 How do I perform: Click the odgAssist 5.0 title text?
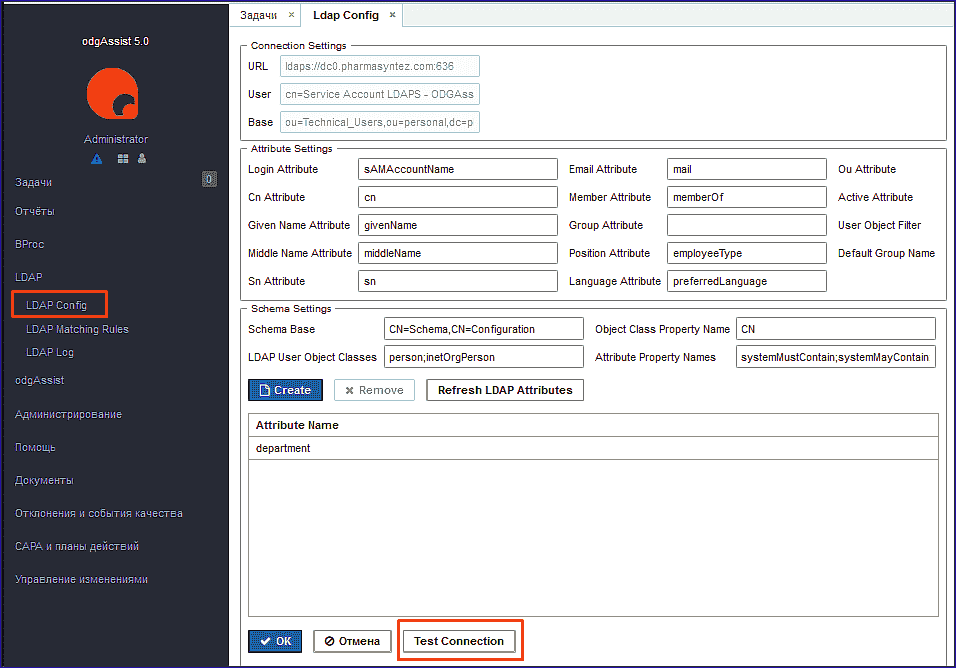pos(115,41)
